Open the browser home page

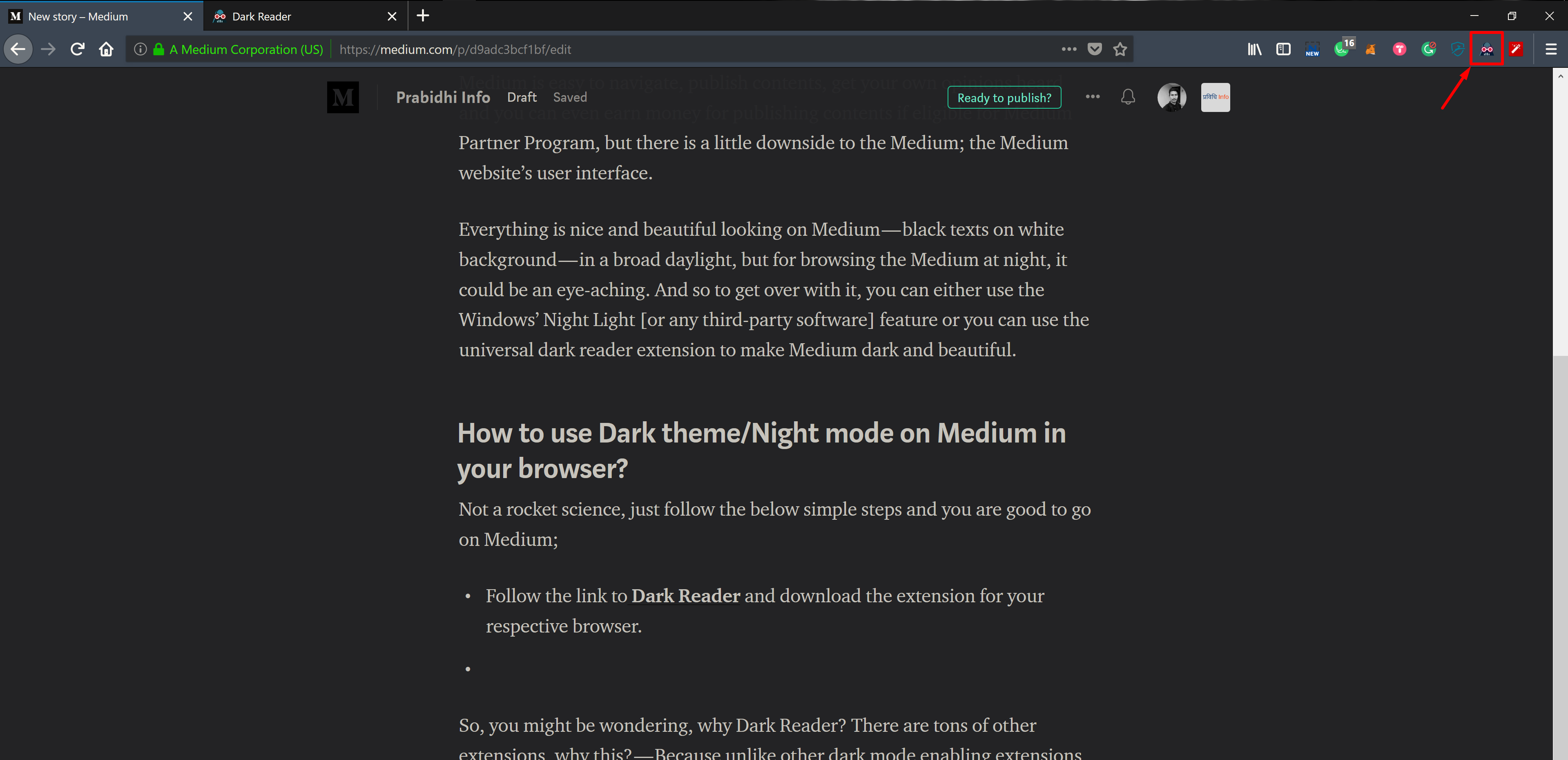[107, 49]
